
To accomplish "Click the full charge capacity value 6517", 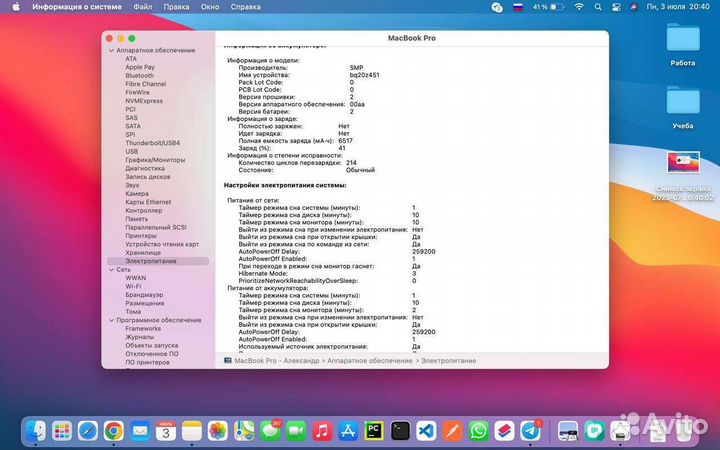I will point(345,141).
